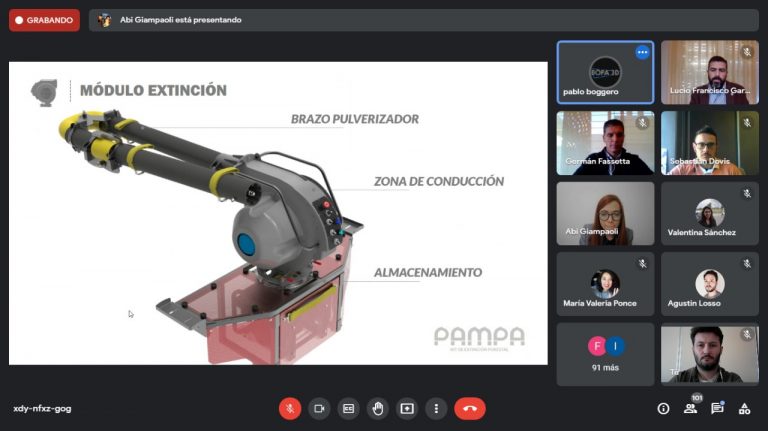Click the muted mic icon on Germán's tile

(x=642, y=123)
